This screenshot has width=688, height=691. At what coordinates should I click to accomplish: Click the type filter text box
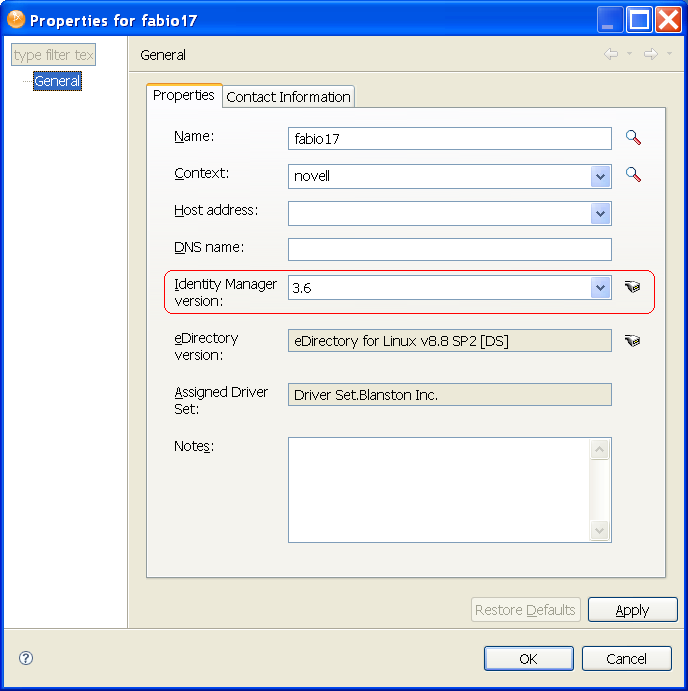(54, 55)
